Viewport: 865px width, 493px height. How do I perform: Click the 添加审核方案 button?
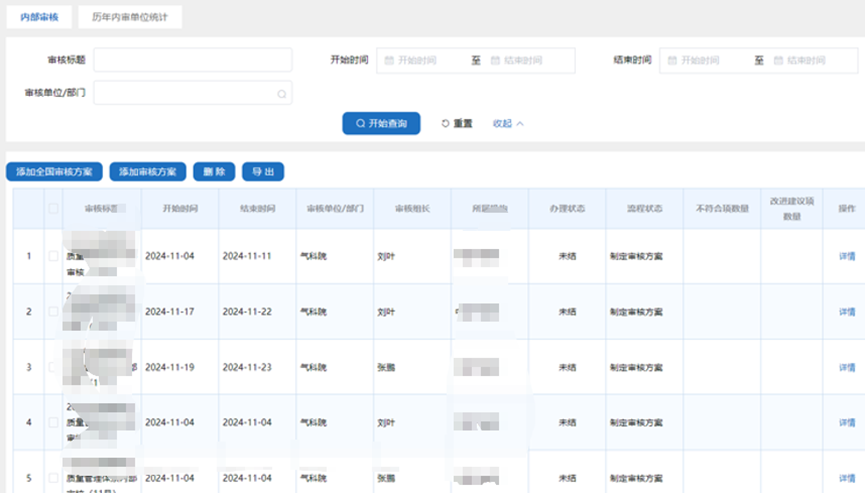(147, 172)
